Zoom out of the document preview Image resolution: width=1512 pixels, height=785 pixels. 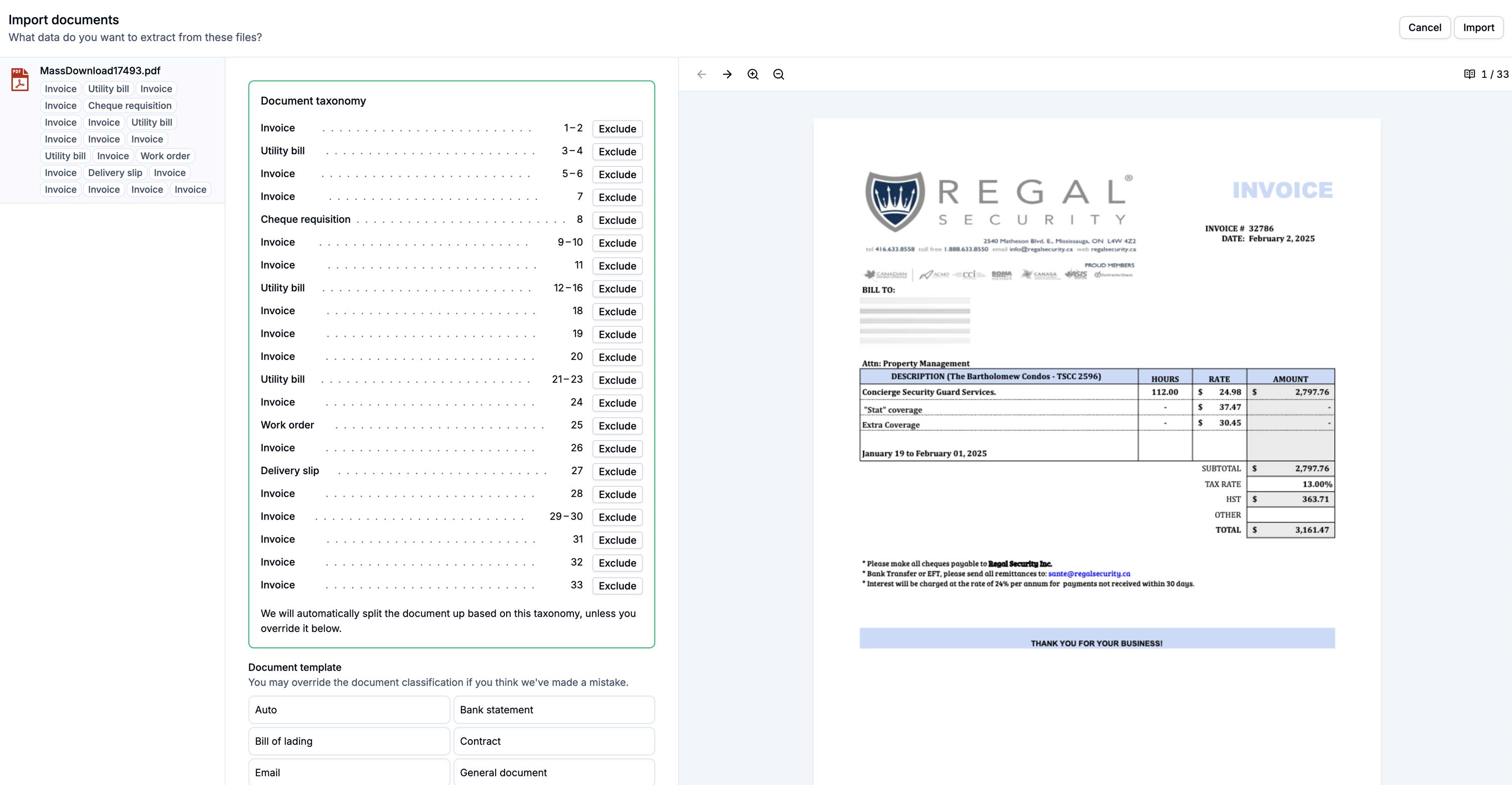(779, 75)
